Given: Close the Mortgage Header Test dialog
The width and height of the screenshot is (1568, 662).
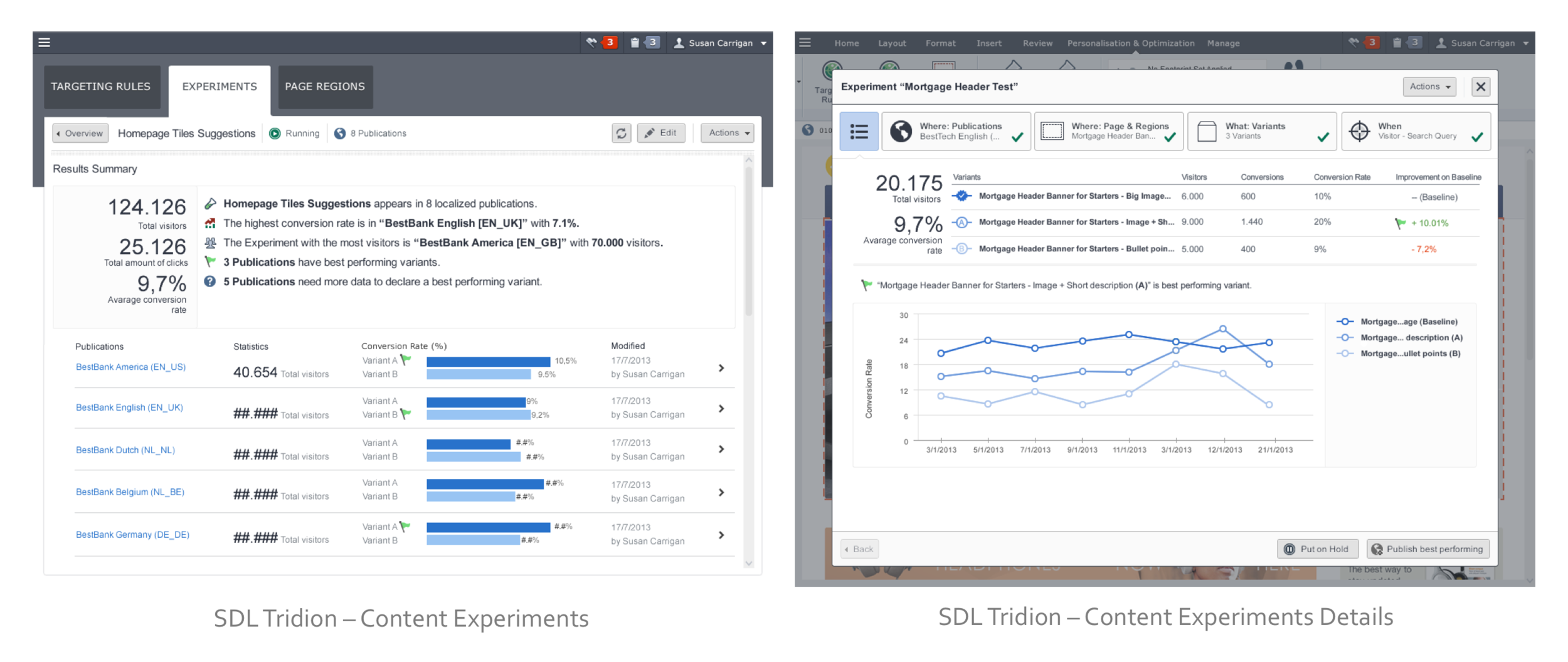Looking at the screenshot, I should pos(1481,87).
